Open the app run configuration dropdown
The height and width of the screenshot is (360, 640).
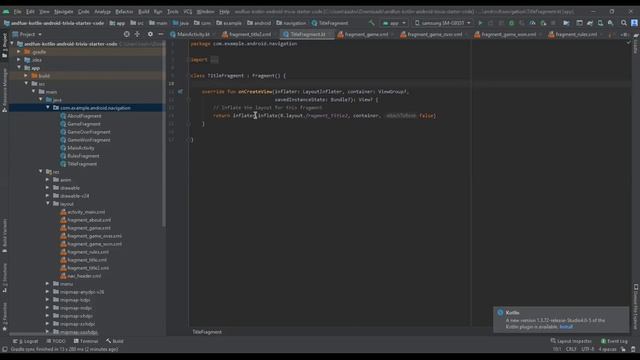[x=394, y=23]
